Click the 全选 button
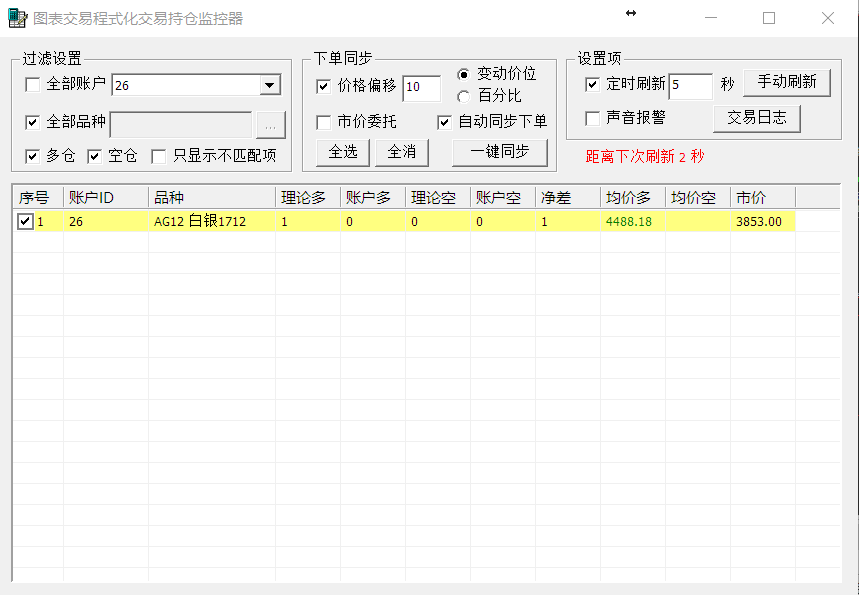 (343, 152)
